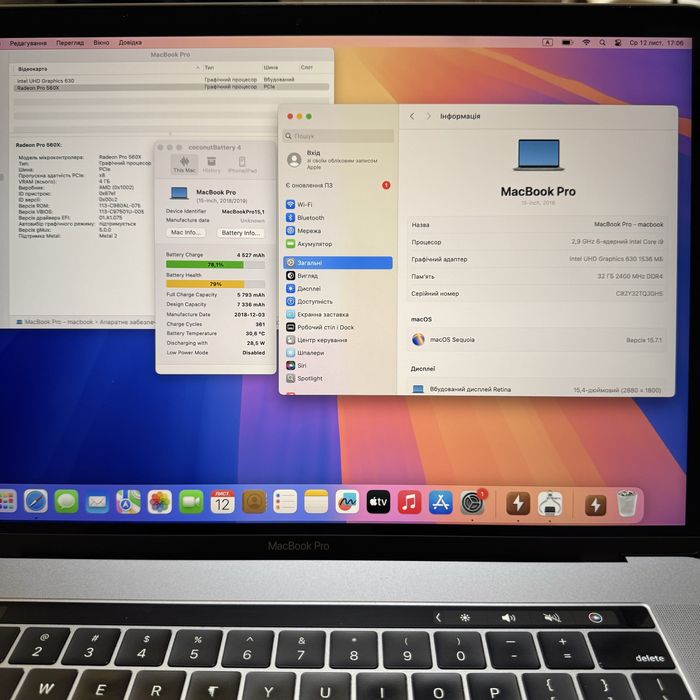This screenshot has height=700, width=700.
Task: Select Робочий стіл і Dock in sidebar
Action: pos(338,327)
